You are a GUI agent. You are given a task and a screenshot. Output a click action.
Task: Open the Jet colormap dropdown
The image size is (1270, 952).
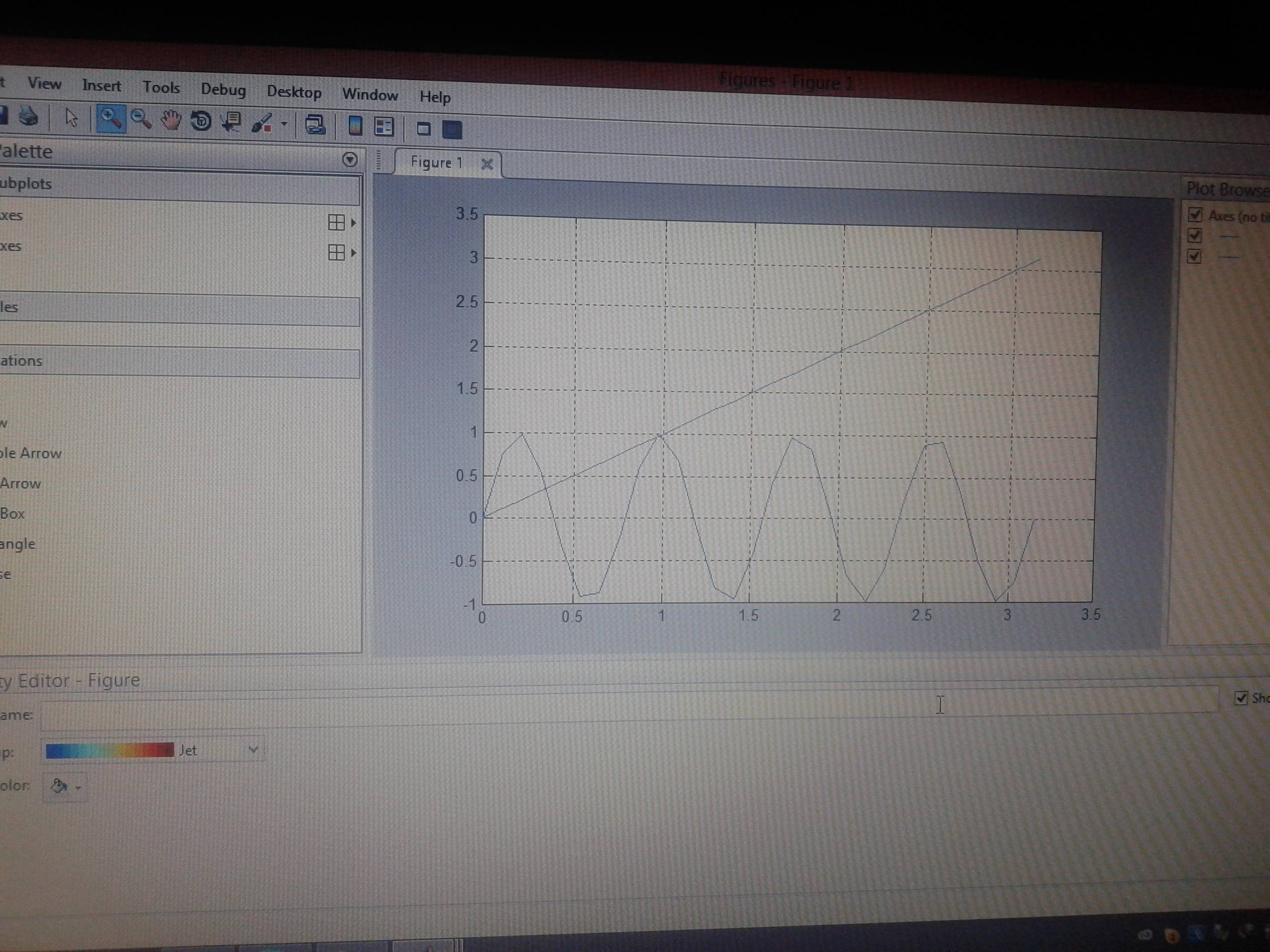[253, 749]
